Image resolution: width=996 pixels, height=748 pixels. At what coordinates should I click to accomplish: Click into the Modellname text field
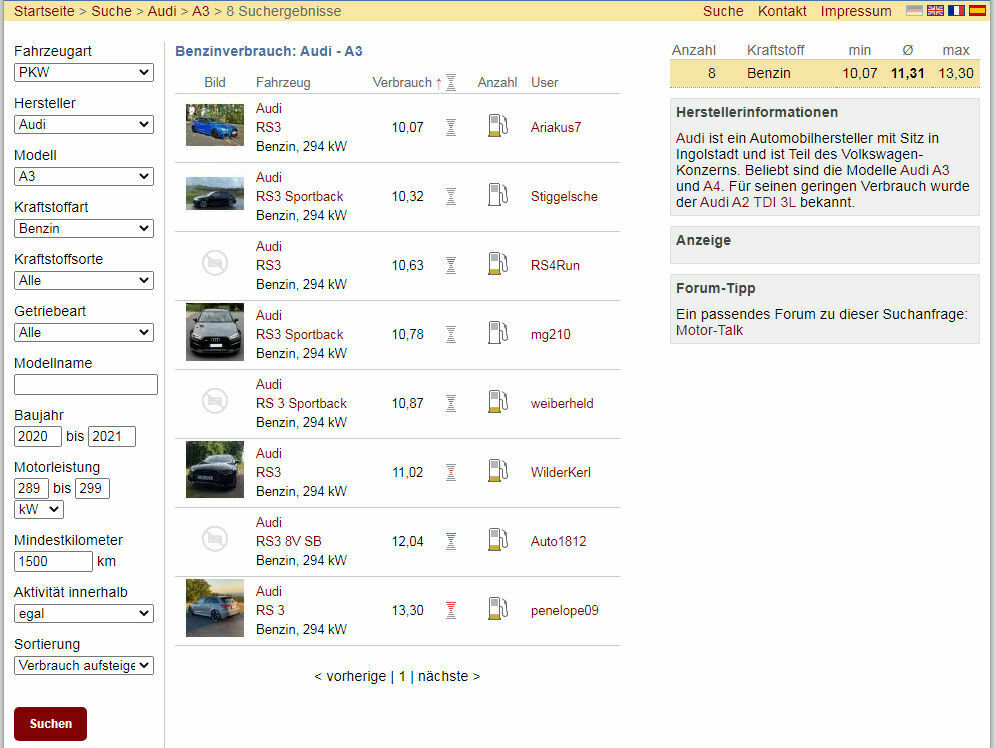[86, 385]
